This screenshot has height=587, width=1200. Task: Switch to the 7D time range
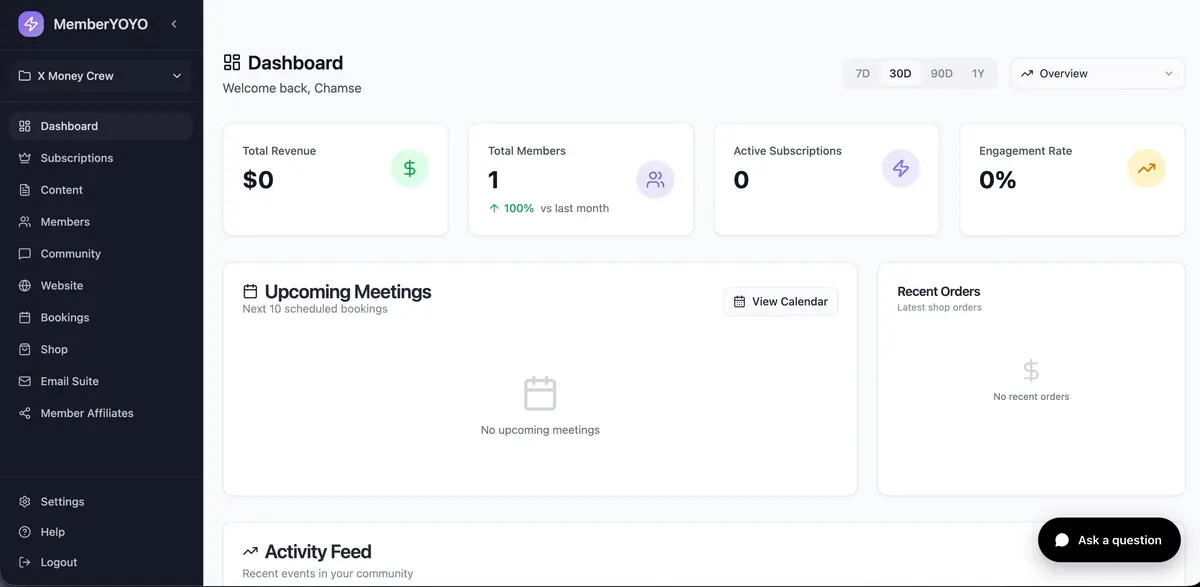coord(861,72)
